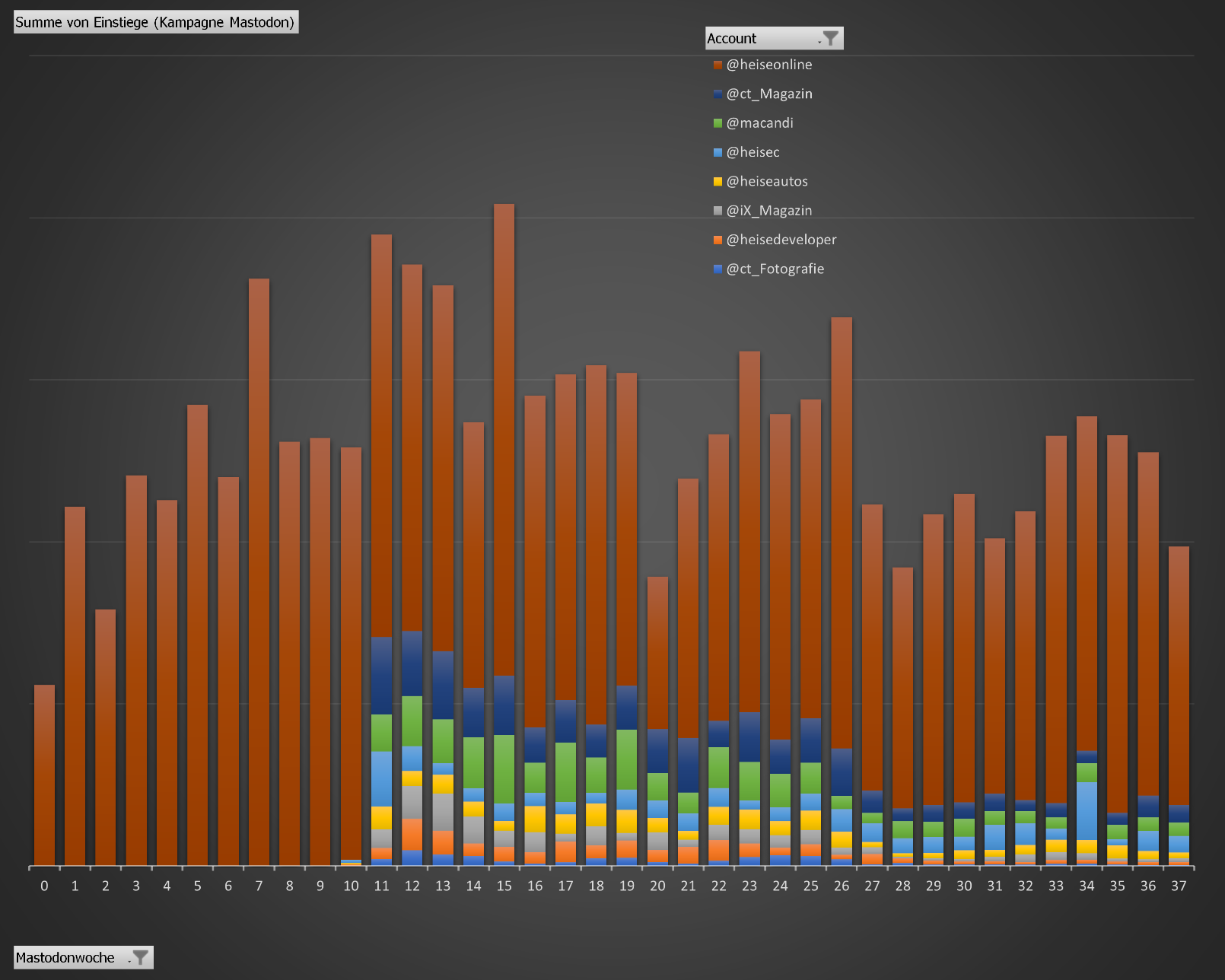Screen dimensions: 1225x980
Task: Select the @ct_Magazin legend color marker
Action: (x=717, y=94)
